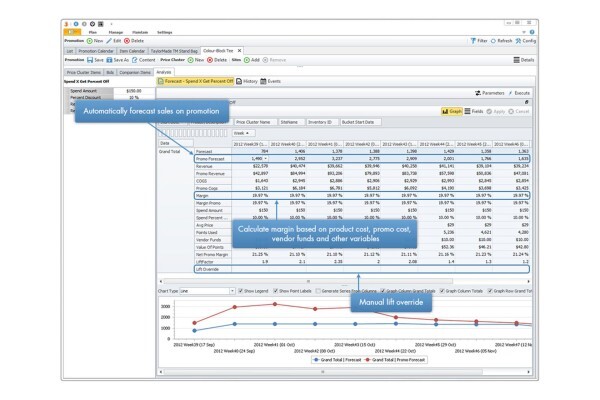
Task: Switch to the List tab
Action: click(x=70, y=51)
